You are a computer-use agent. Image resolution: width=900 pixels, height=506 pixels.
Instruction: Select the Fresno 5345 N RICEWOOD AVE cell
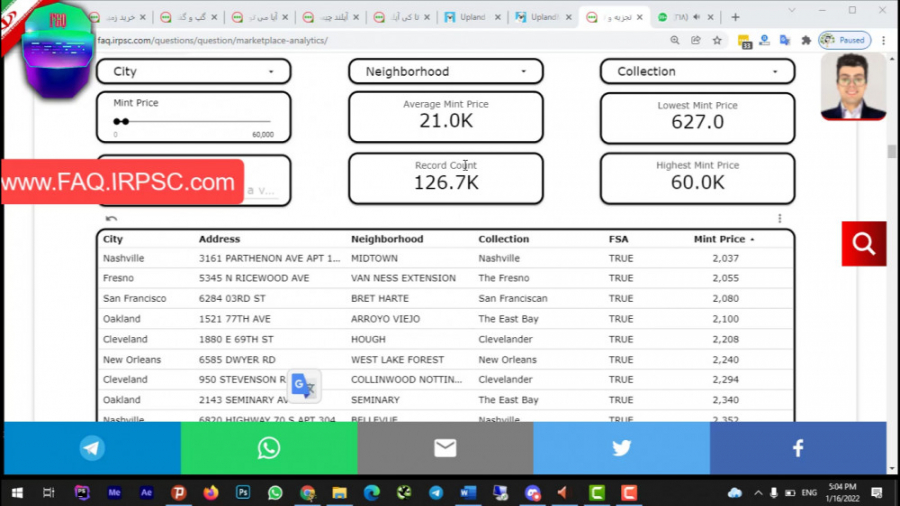click(254, 278)
